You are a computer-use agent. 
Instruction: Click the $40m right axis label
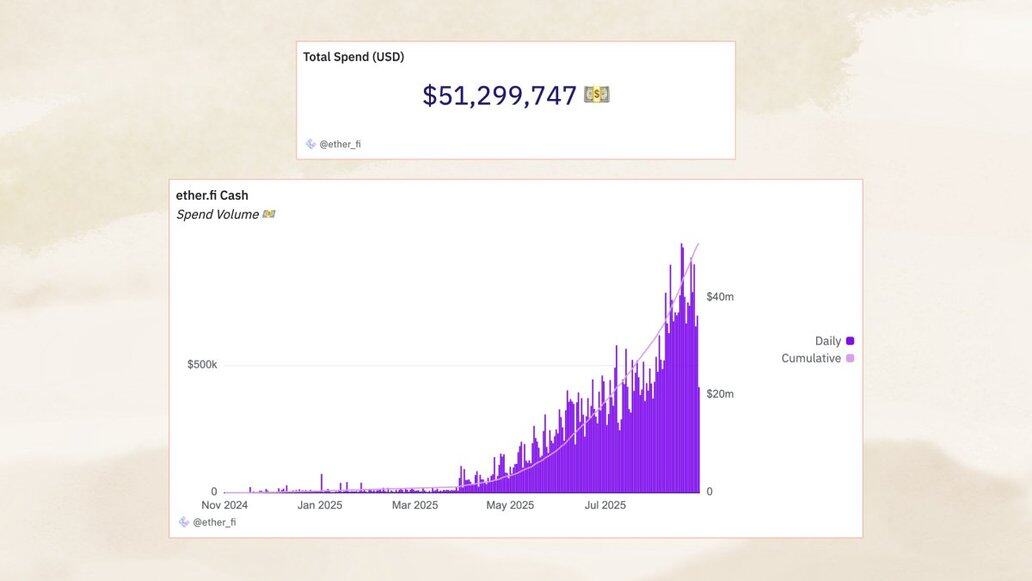pos(720,297)
